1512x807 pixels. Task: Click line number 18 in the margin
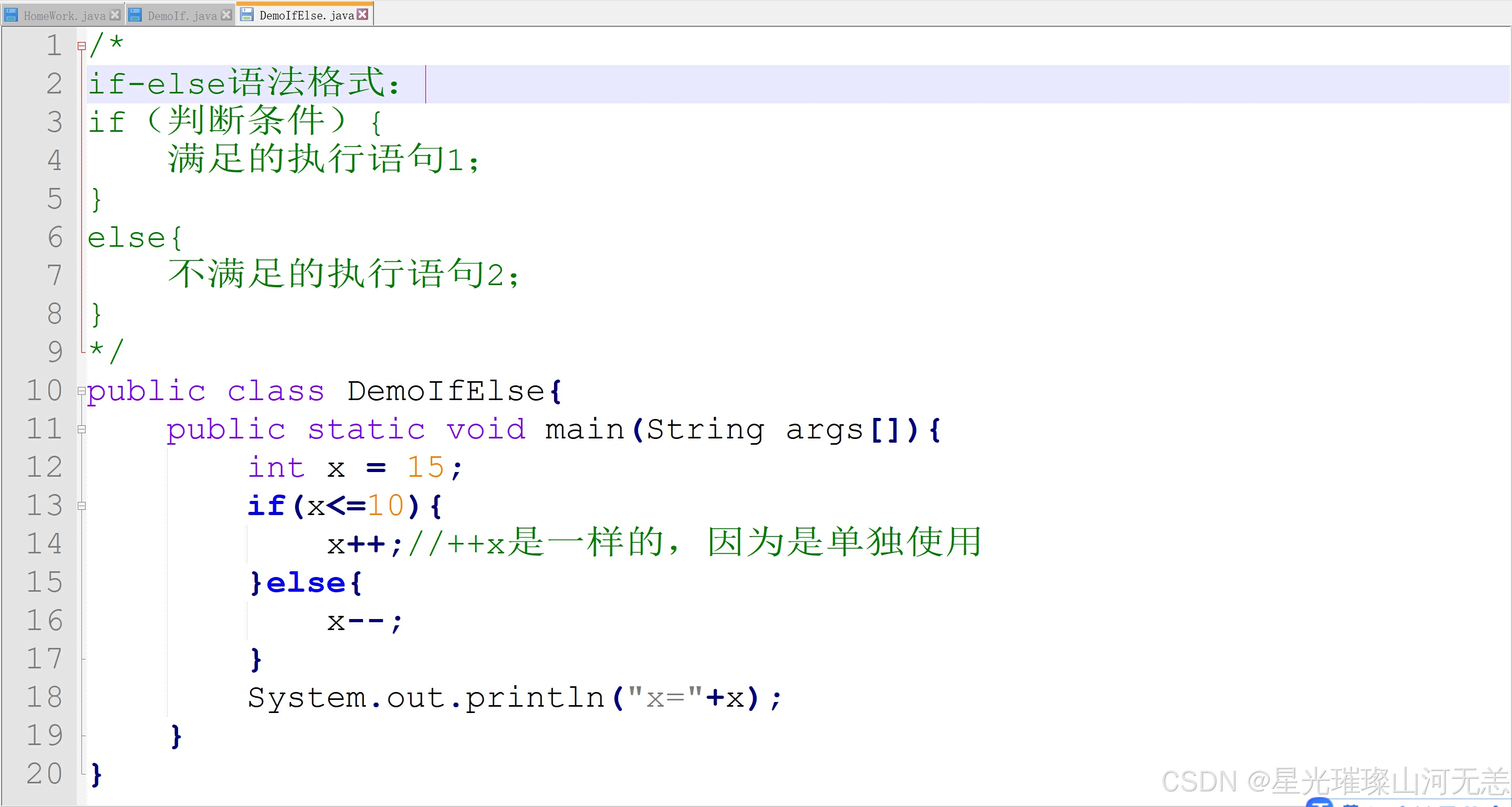(44, 697)
